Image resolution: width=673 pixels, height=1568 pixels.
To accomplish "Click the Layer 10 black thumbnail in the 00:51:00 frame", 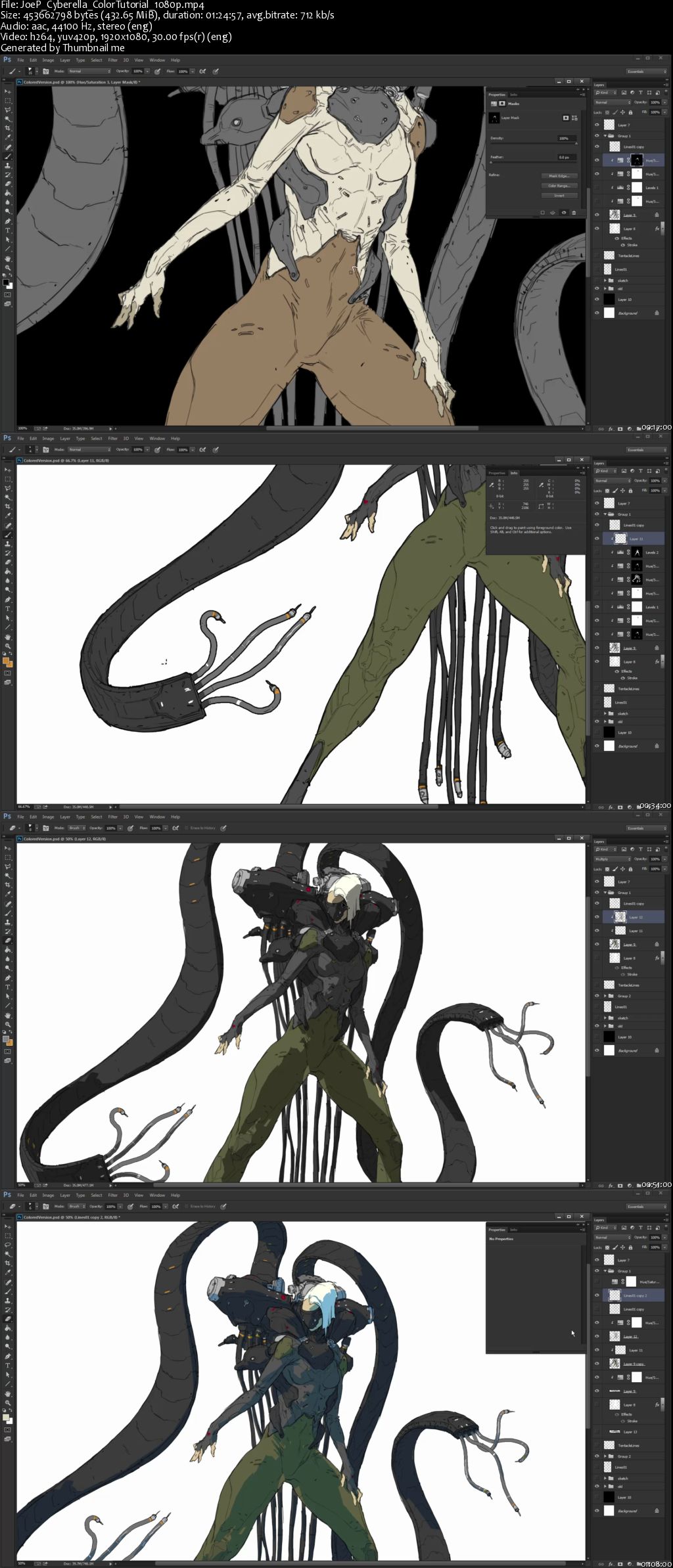I will [x=609, y=1037].
